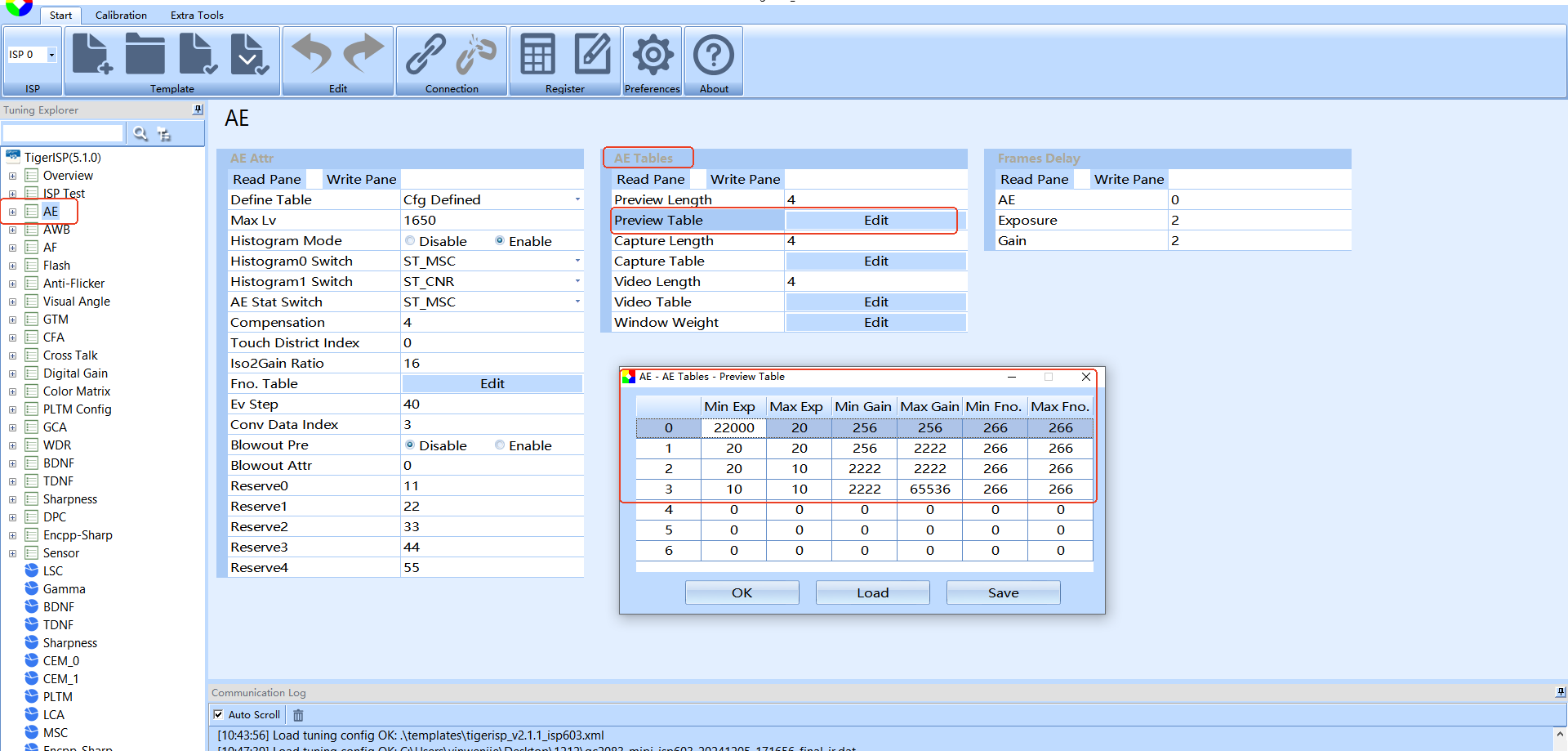Click the Tuning Explorer search magnifier icon
1568x751 pixels.
click(x=140, y=133)
